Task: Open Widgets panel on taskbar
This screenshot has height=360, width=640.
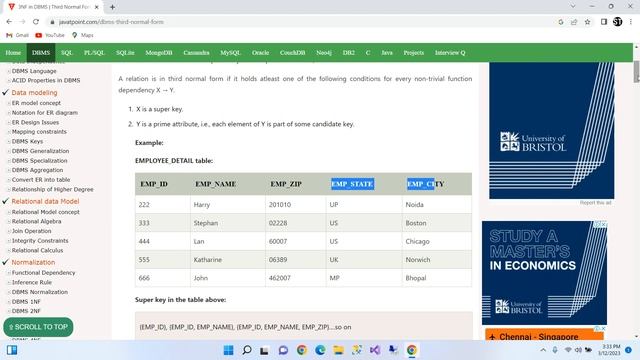Action: tap(12, 350)
